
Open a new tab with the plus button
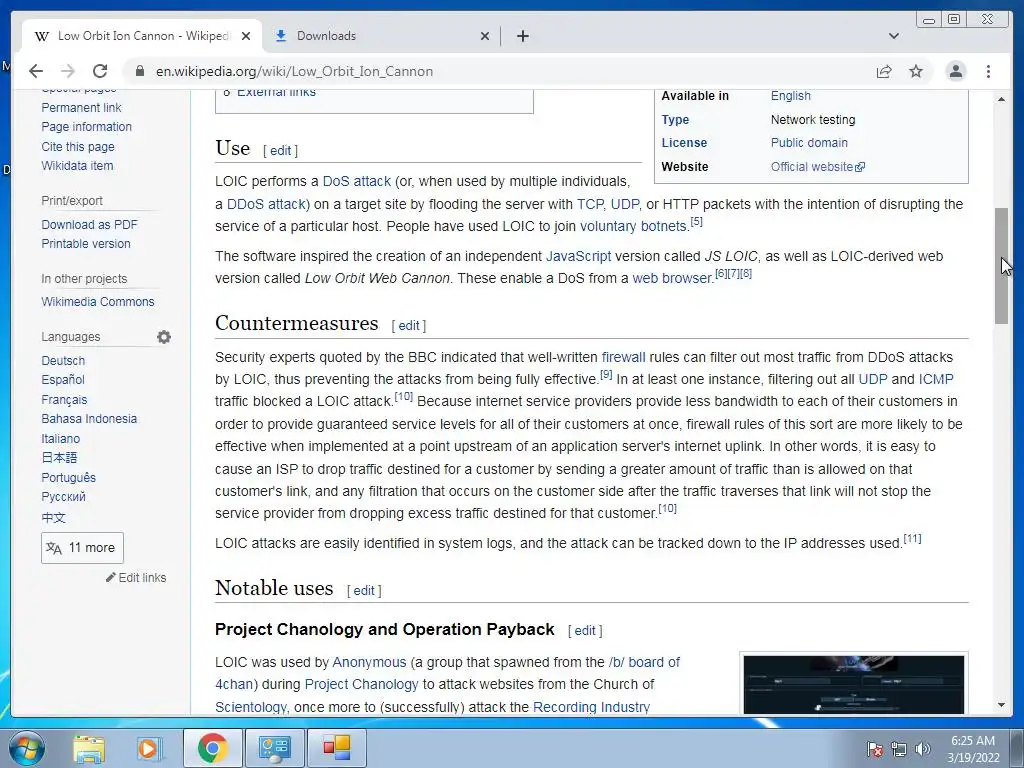[x=522, y=36]
